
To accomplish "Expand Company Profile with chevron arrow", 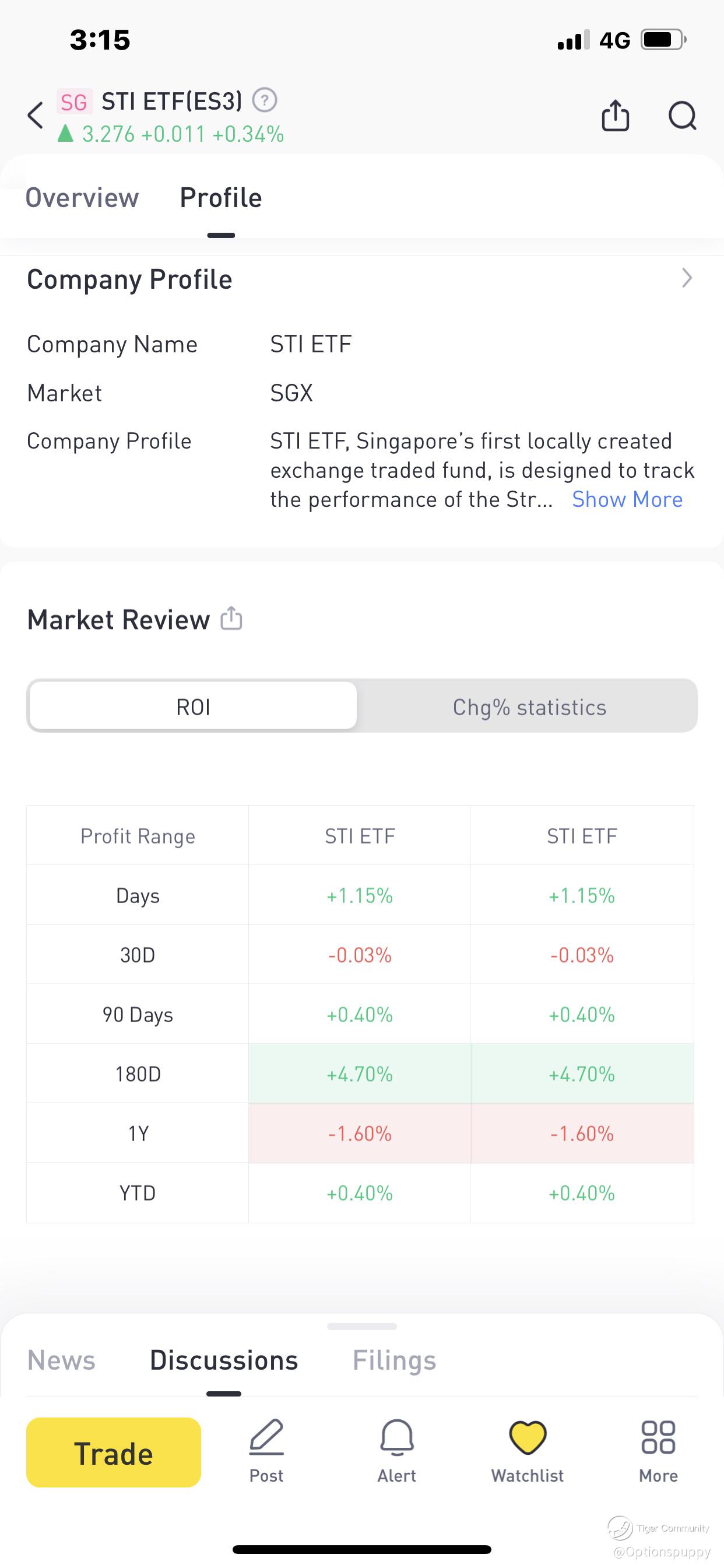I will (x=687, y=278).
